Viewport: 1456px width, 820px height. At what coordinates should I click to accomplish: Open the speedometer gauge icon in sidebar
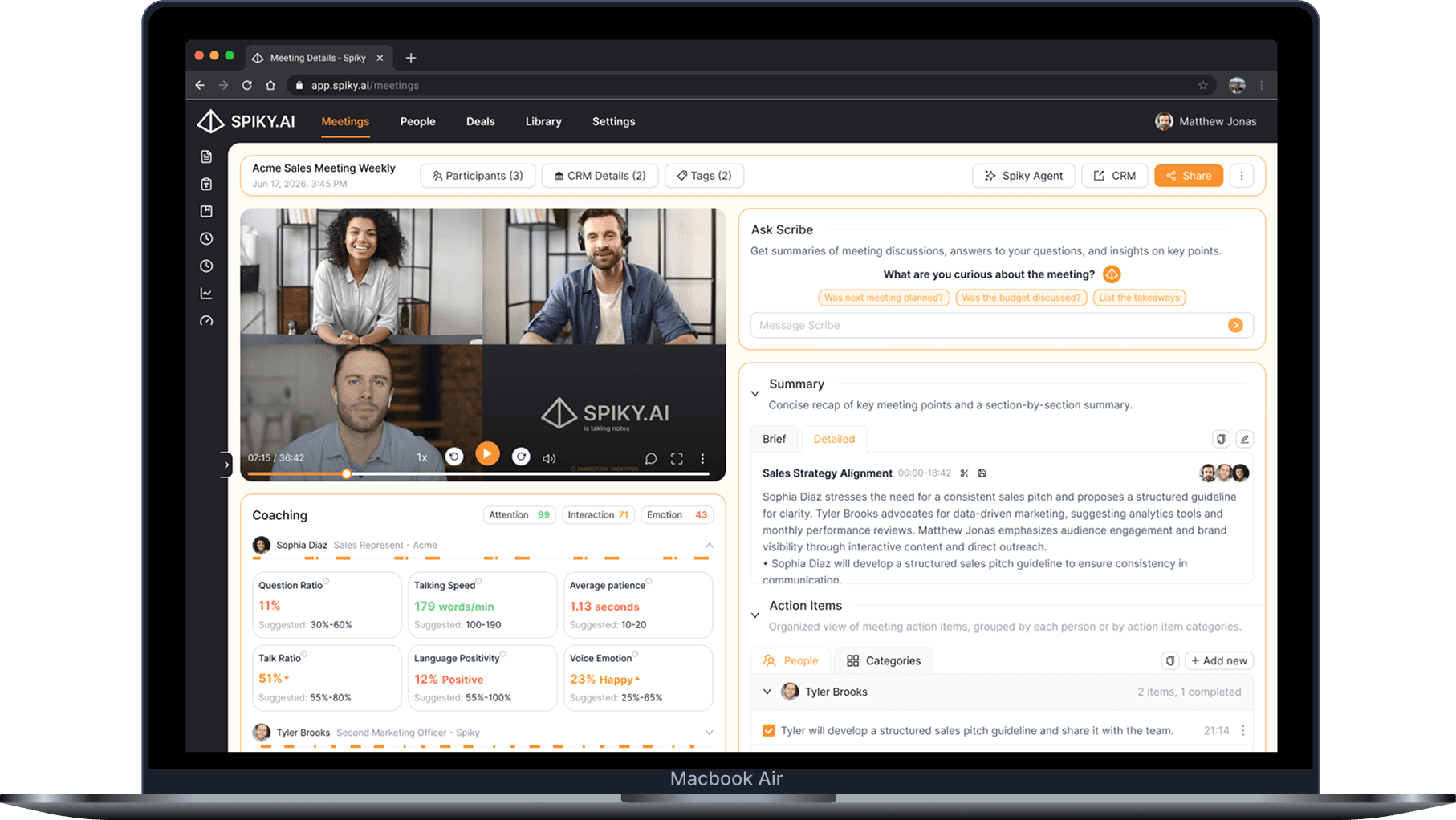coord(206,321)
